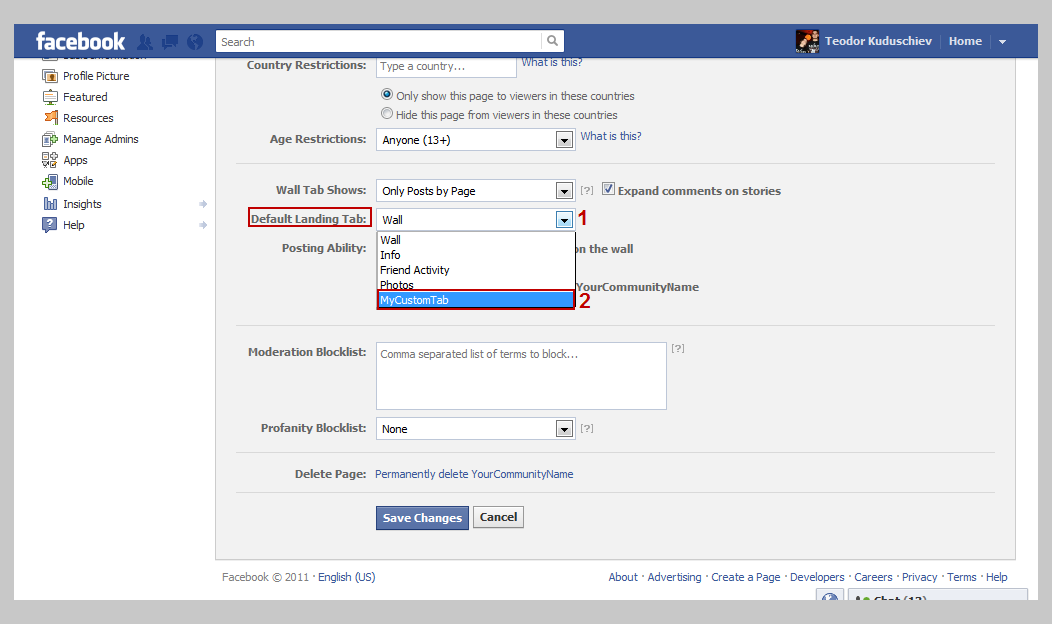Toggle 'Expand comments on stories' checkbox
Screen dimensions: 1052x624
click(609, 189)
